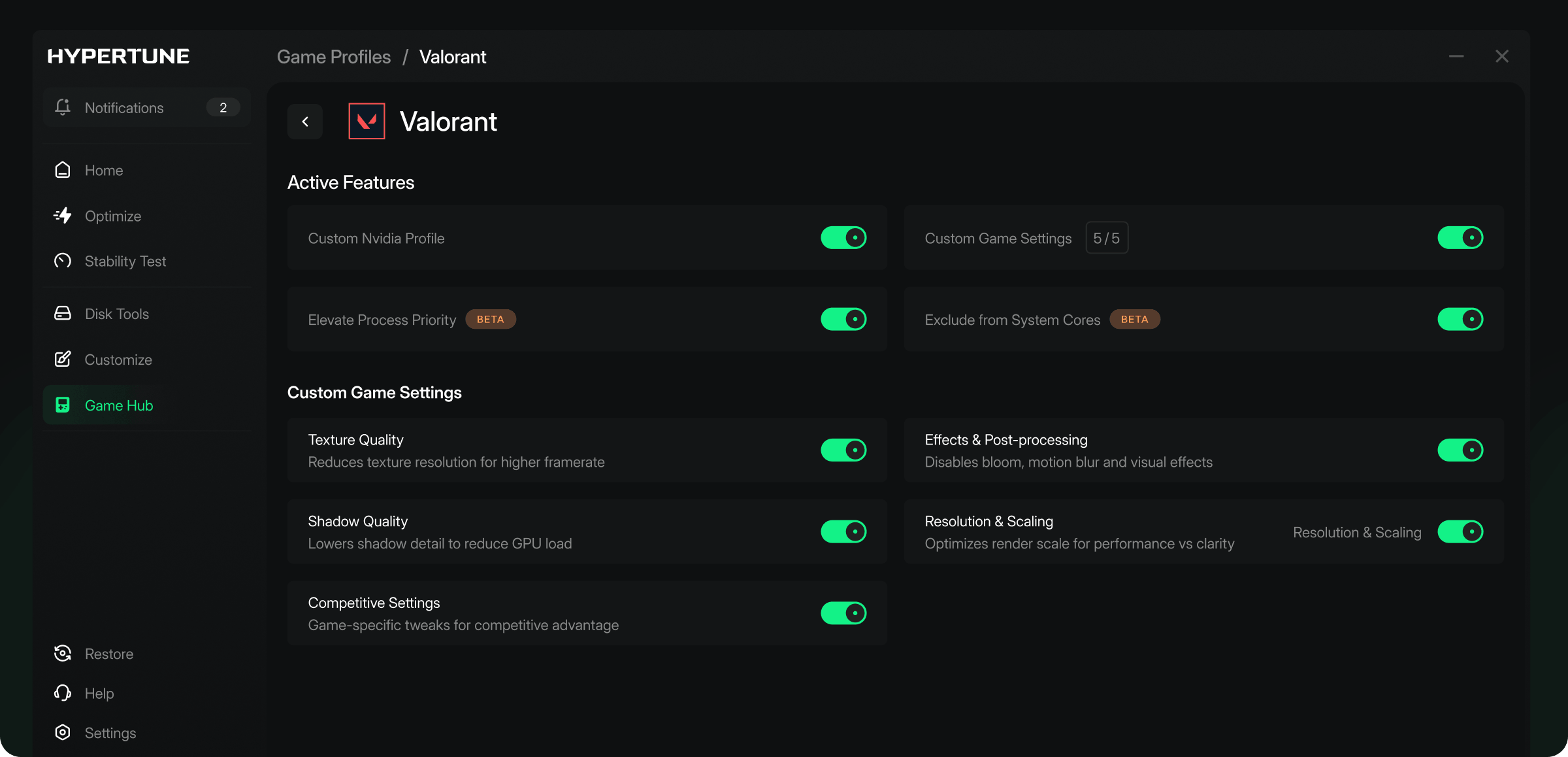Click the Exclude from System Cores label
Image resolution: width=1568 pixels, height=757 pixels.
pos(1012,320)
